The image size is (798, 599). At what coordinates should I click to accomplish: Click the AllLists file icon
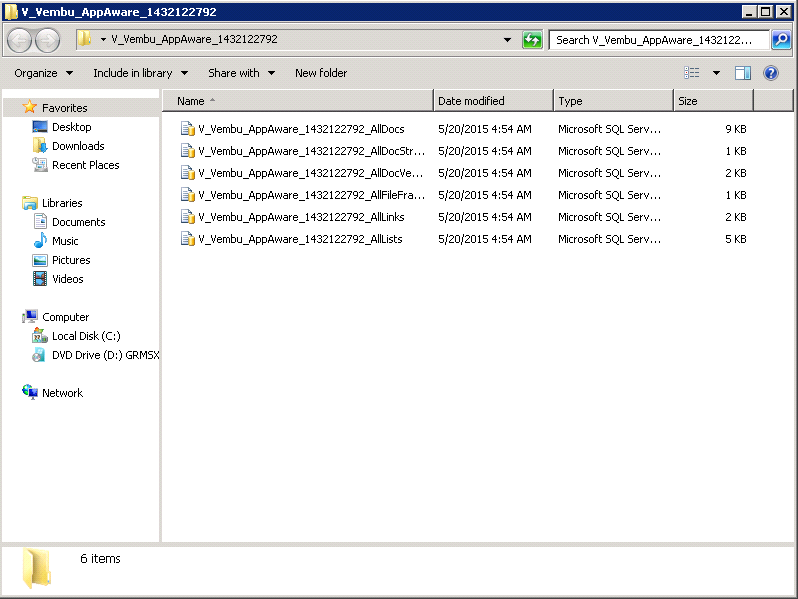[188, 239]
